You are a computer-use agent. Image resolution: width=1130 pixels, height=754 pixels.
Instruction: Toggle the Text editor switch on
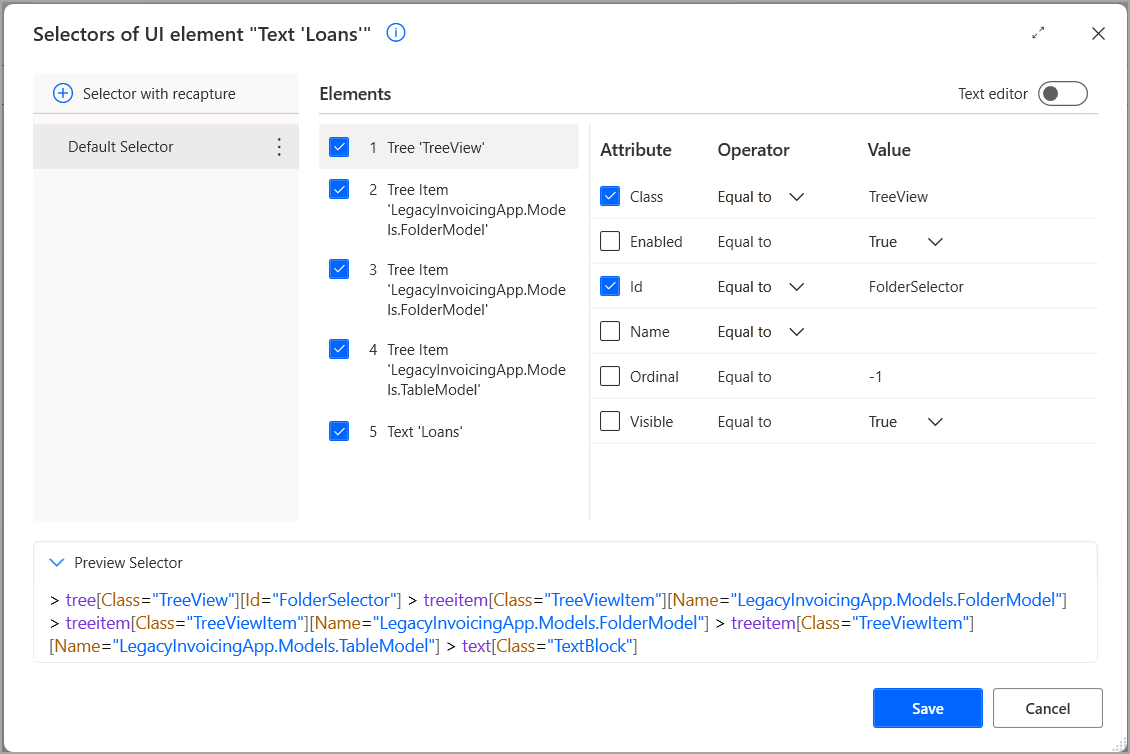coord(1062,93)
